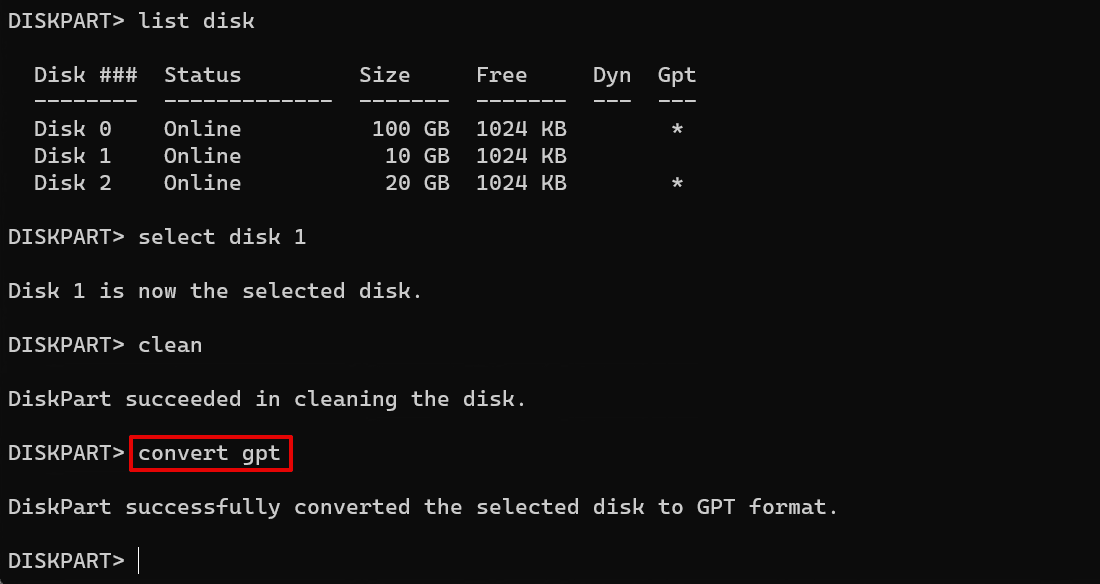Click the 20 GB size value
Screen dimensions: 1100x584
(x=417, y=183)
